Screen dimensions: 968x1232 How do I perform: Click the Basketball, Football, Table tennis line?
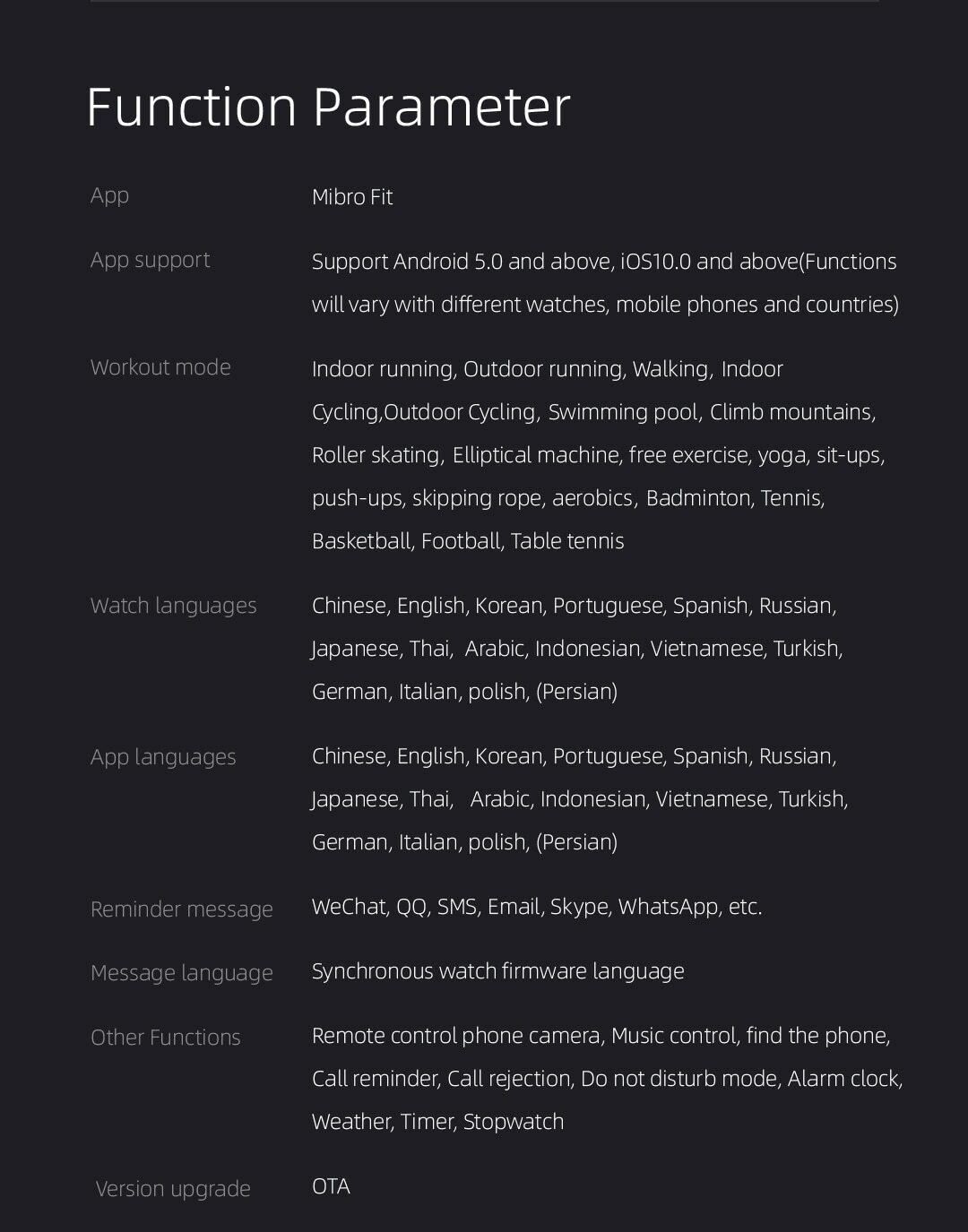(x=468, y=541)
